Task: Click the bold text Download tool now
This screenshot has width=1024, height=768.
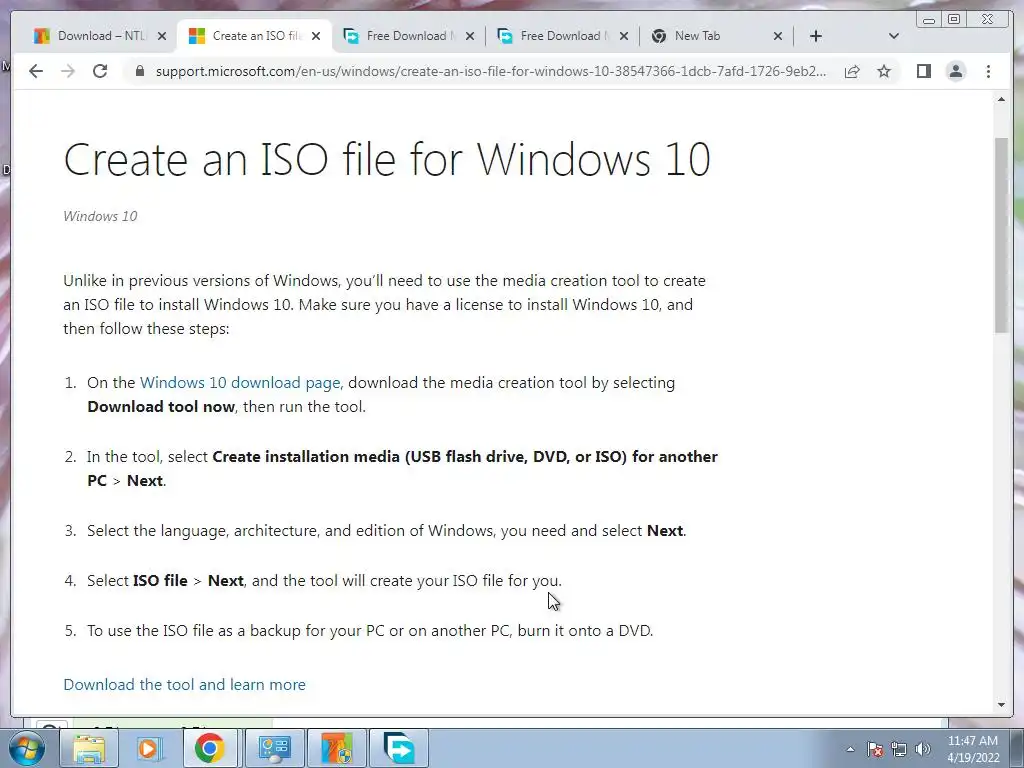Action: click(161, 407)
